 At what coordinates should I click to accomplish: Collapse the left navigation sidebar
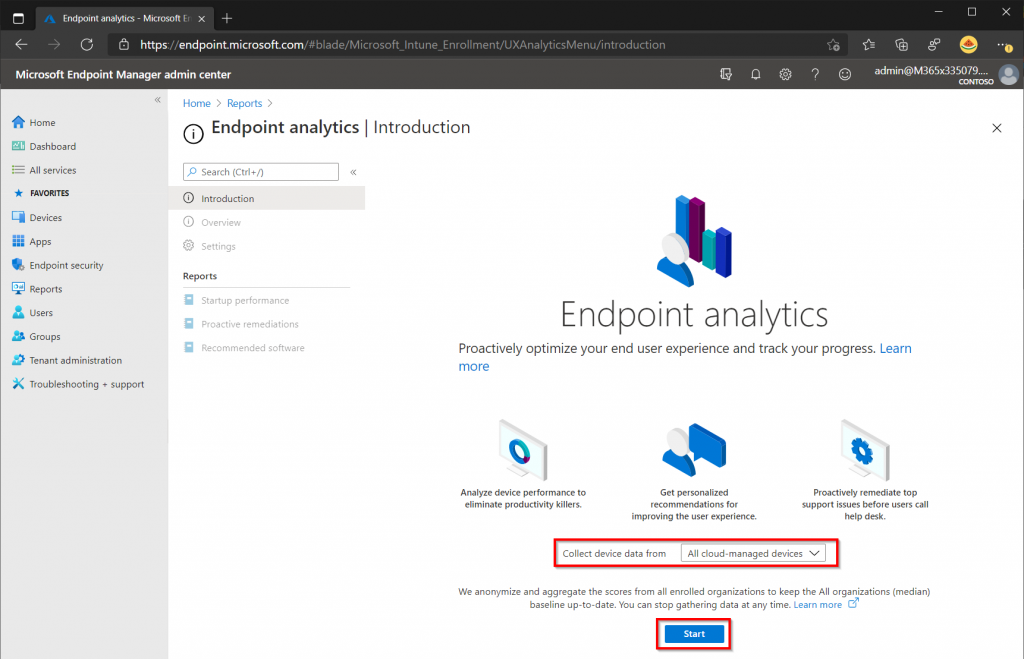click(x=157, y=100)
